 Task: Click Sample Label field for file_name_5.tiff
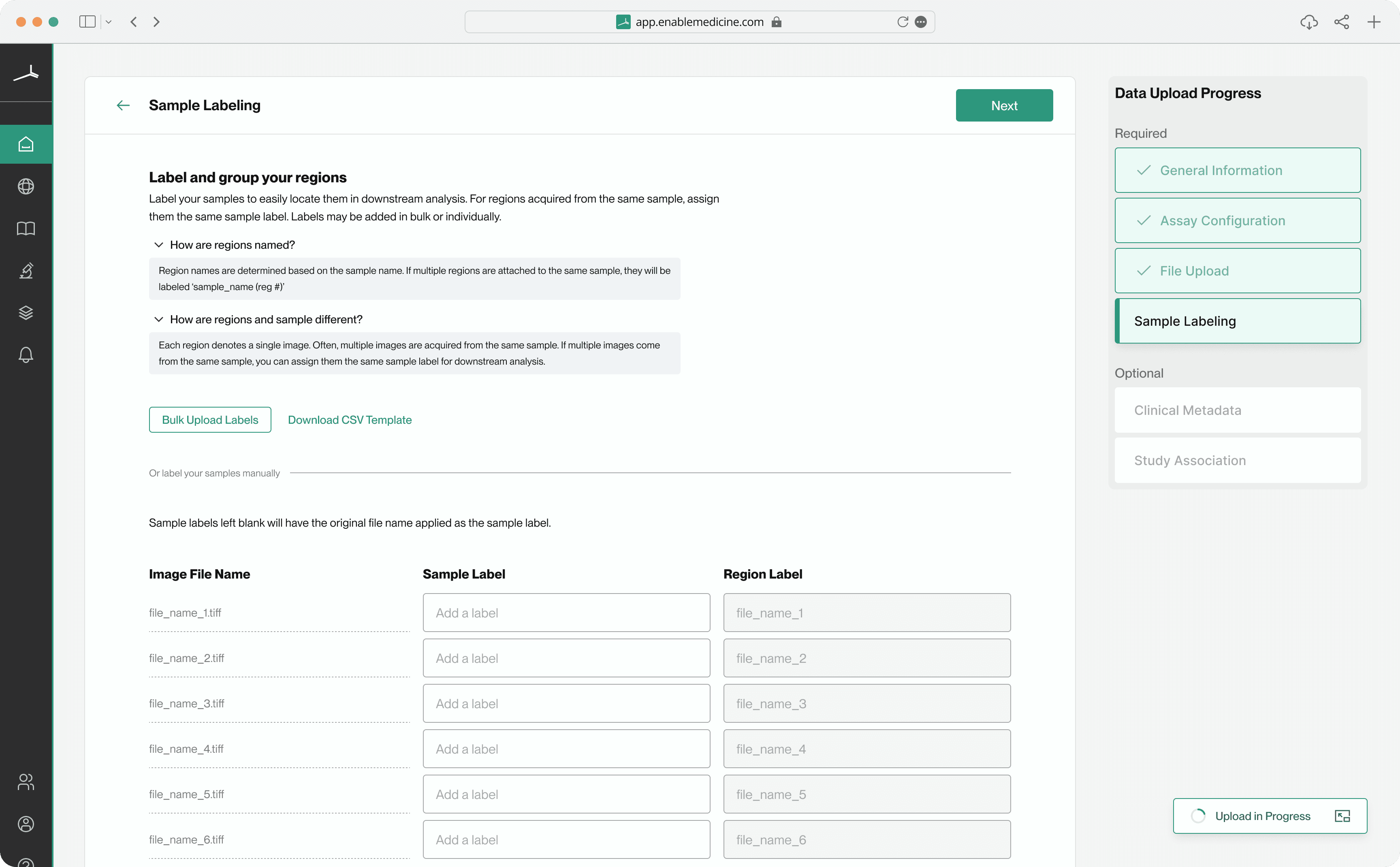pos(566,794)
